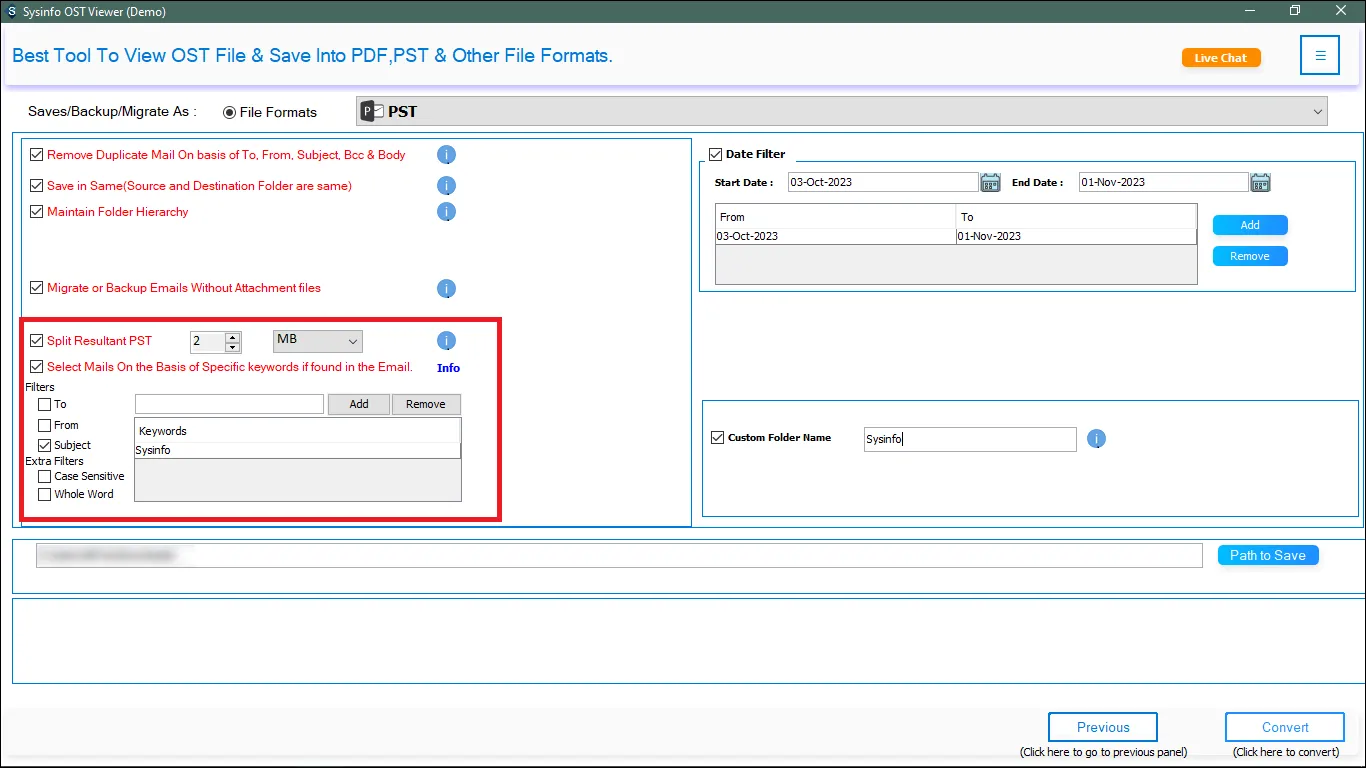1366x768 pixels.
Task: Open the Start Date calendar picker
Action: [990, 182]
